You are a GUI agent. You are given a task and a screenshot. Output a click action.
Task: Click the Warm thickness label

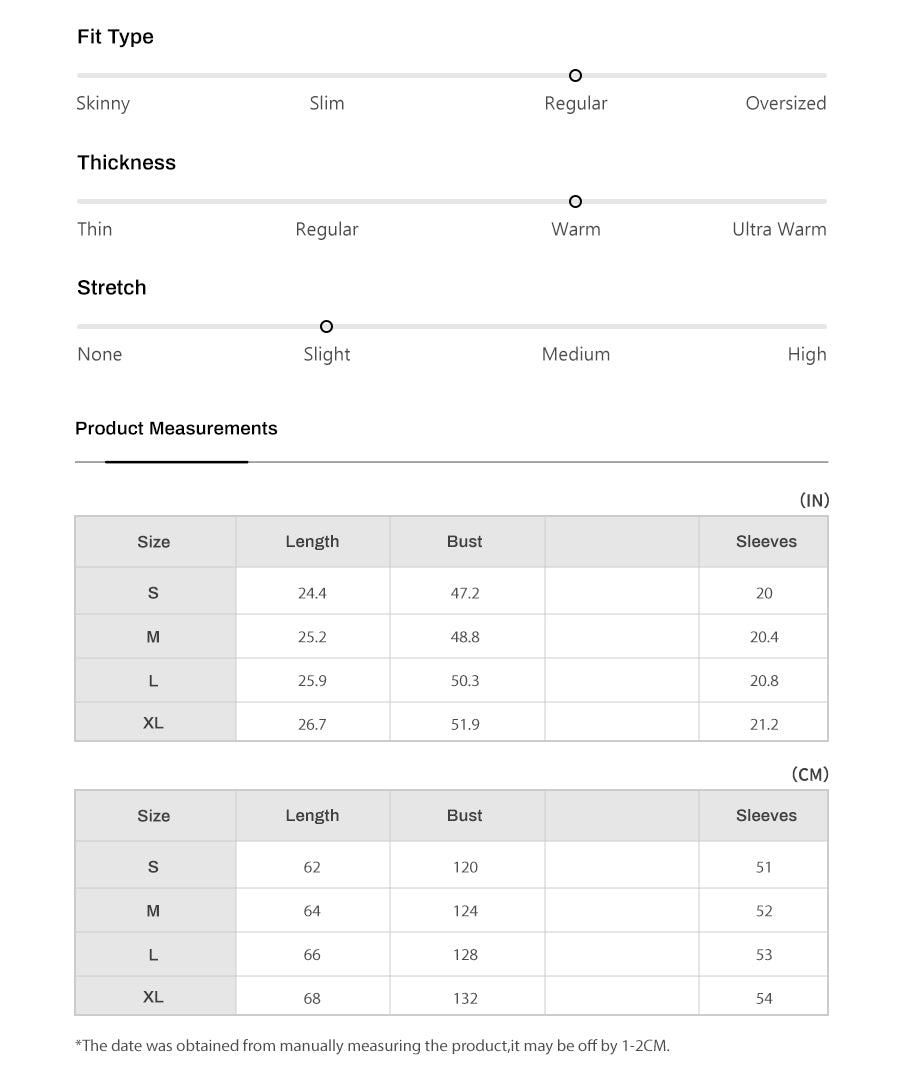tap(576, 229)
